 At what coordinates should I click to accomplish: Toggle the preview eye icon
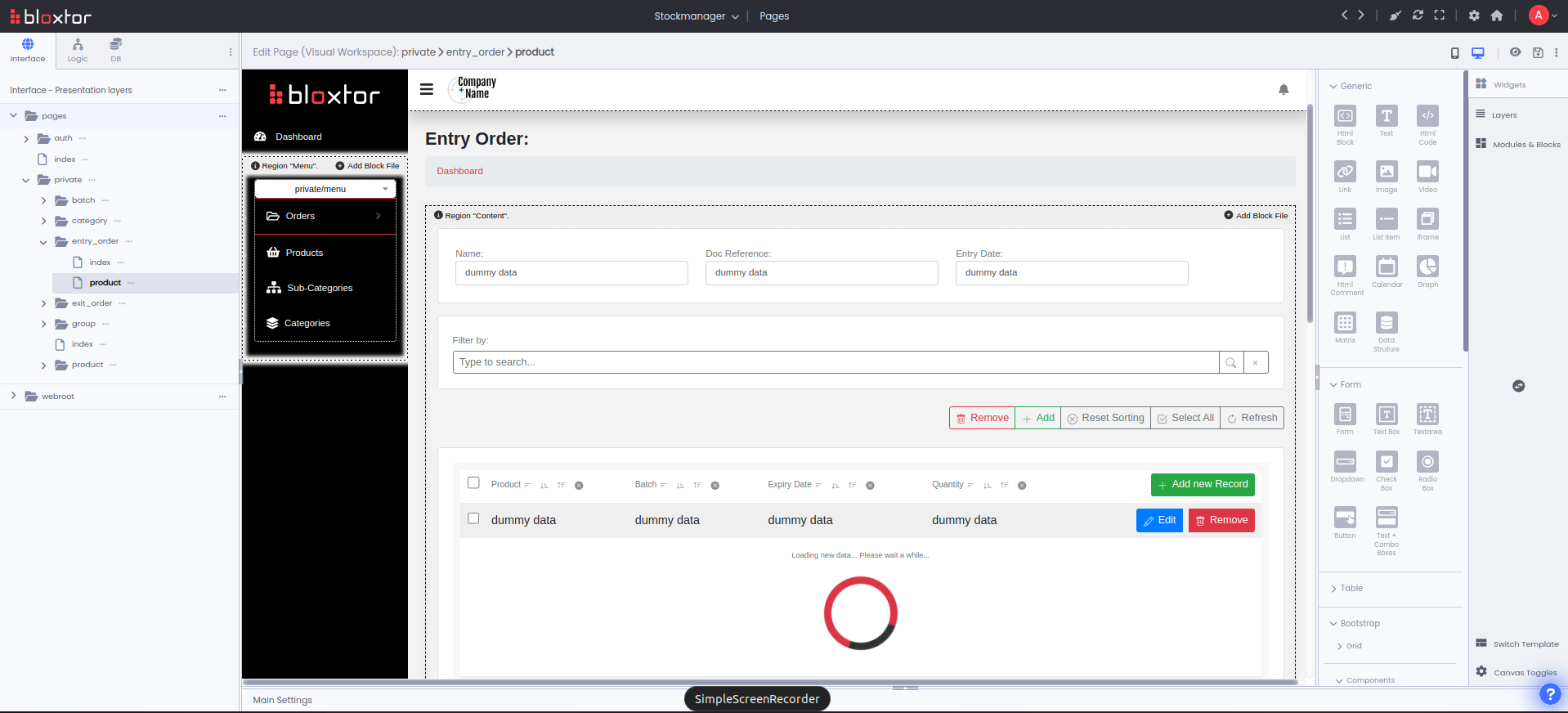[1515, 52]
